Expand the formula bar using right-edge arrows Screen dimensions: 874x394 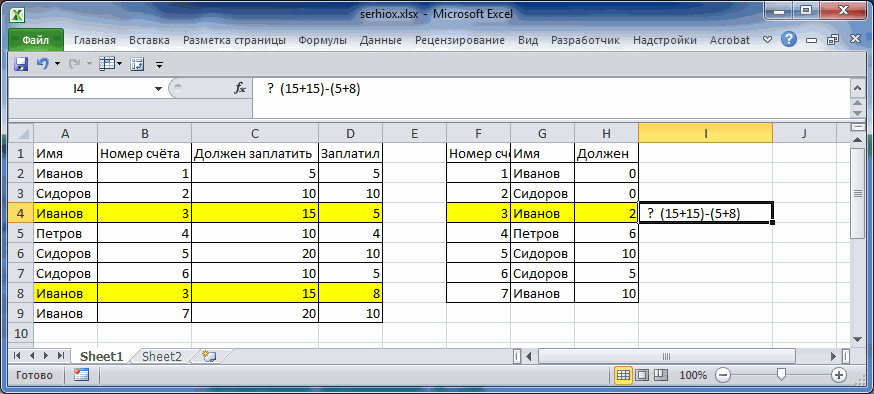(x=857, y=88)
